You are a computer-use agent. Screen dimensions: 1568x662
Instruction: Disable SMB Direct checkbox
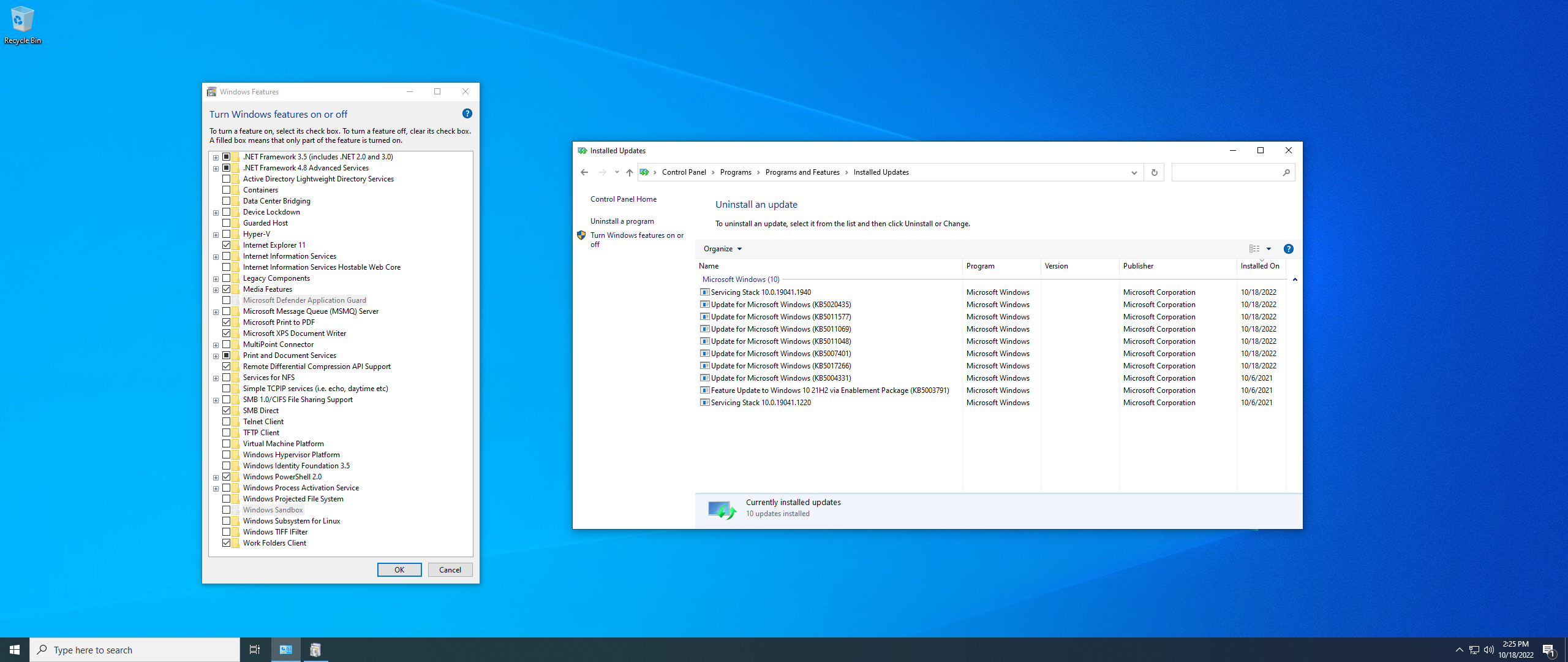(227, 411)
